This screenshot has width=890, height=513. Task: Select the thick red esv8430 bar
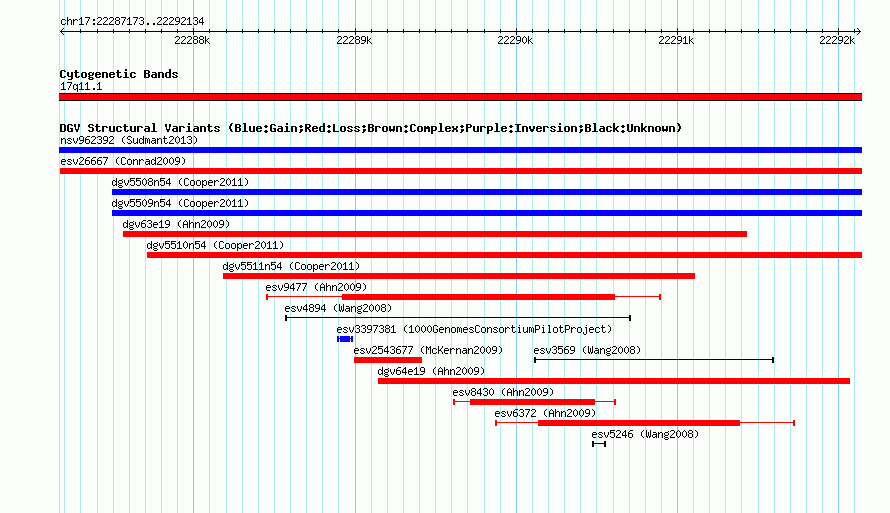coord(532,402)
